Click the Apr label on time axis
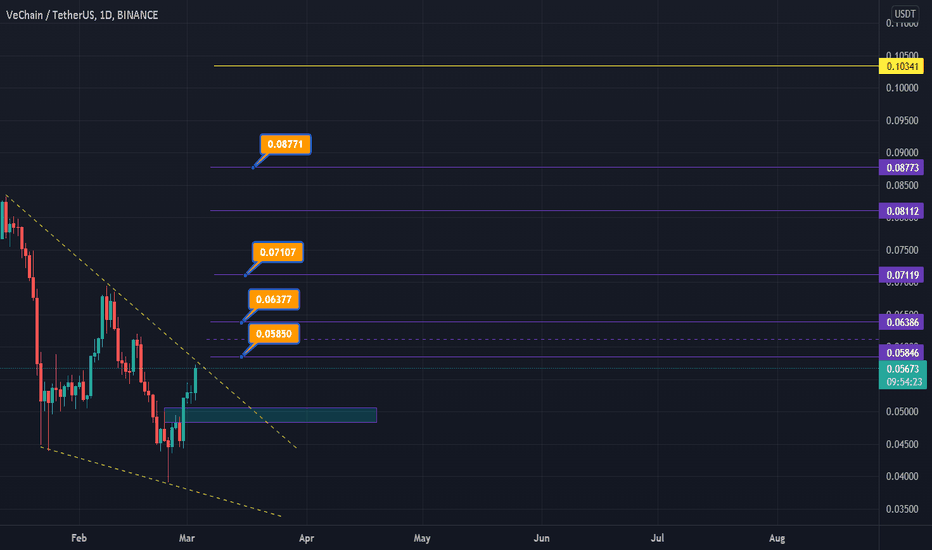 pos(306,538)
